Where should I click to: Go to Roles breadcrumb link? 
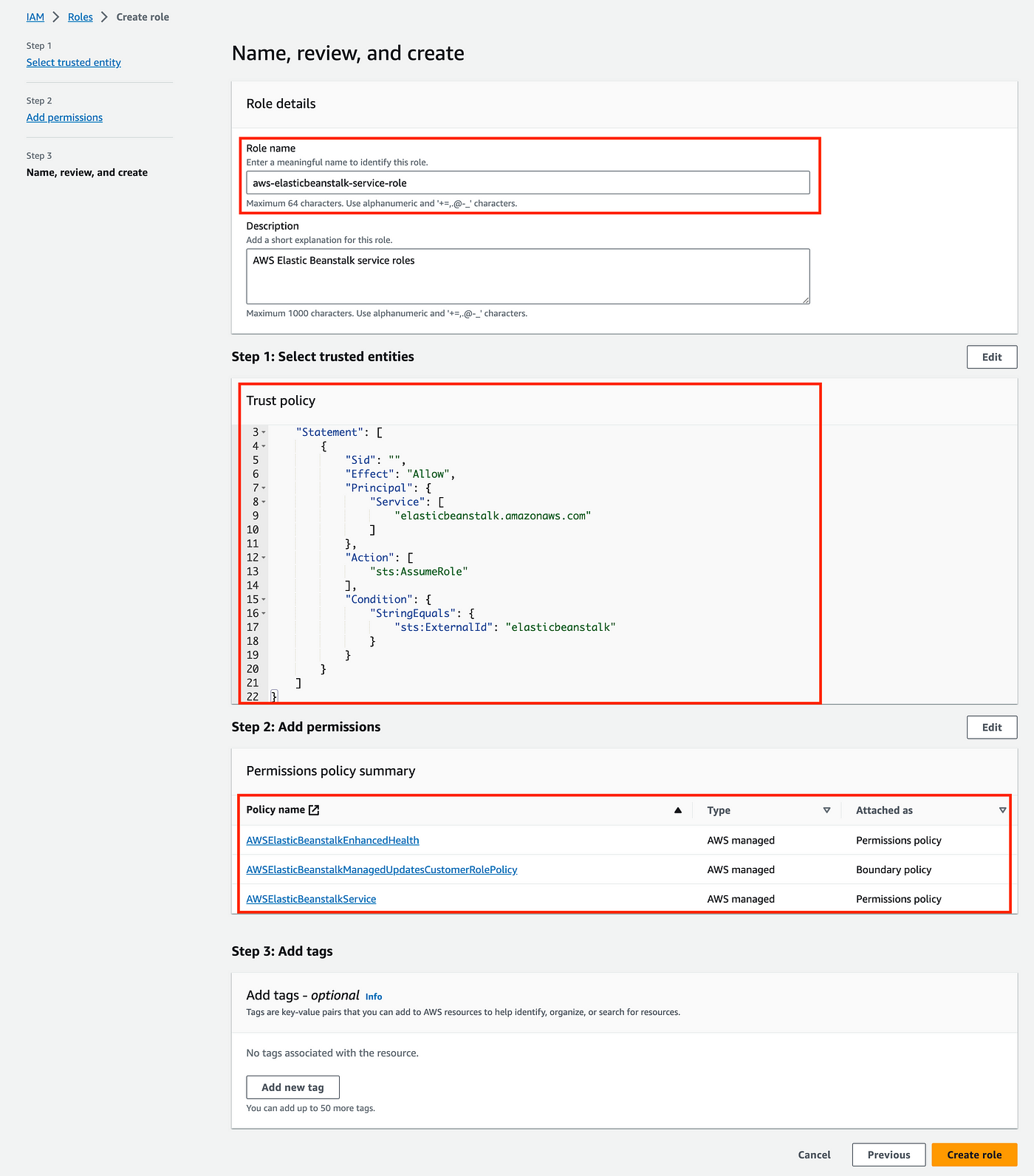click(x=81, y=17)
